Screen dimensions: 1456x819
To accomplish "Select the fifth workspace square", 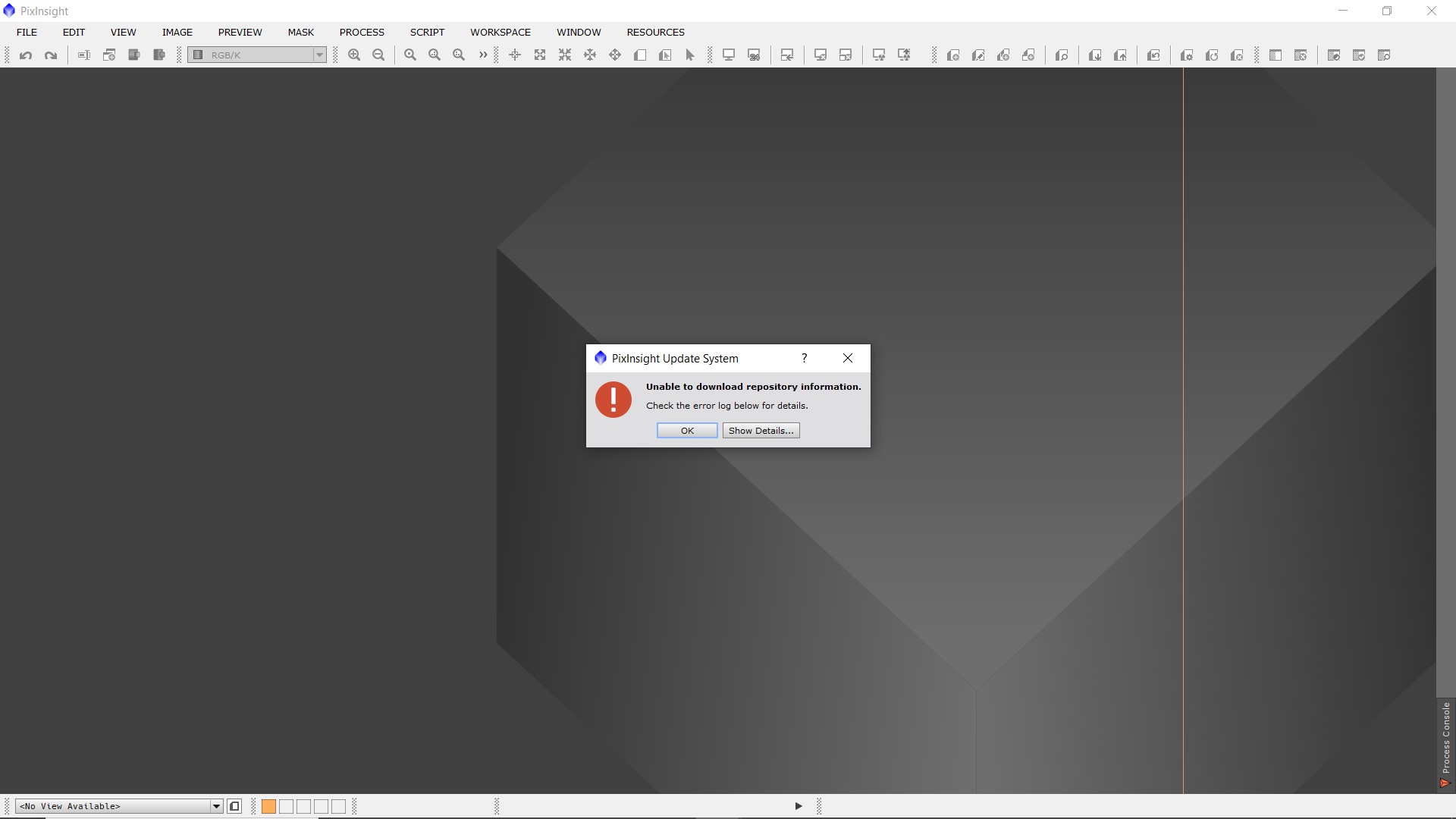I will pos(338,806).
